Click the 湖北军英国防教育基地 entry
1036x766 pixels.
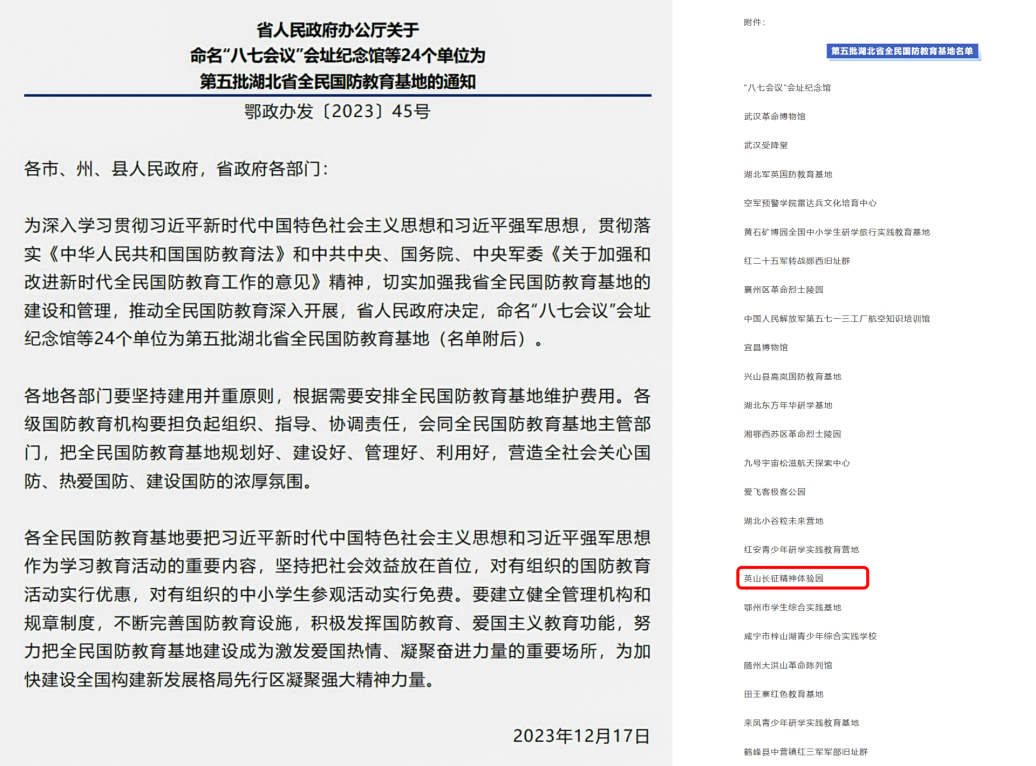coord(788,175)
